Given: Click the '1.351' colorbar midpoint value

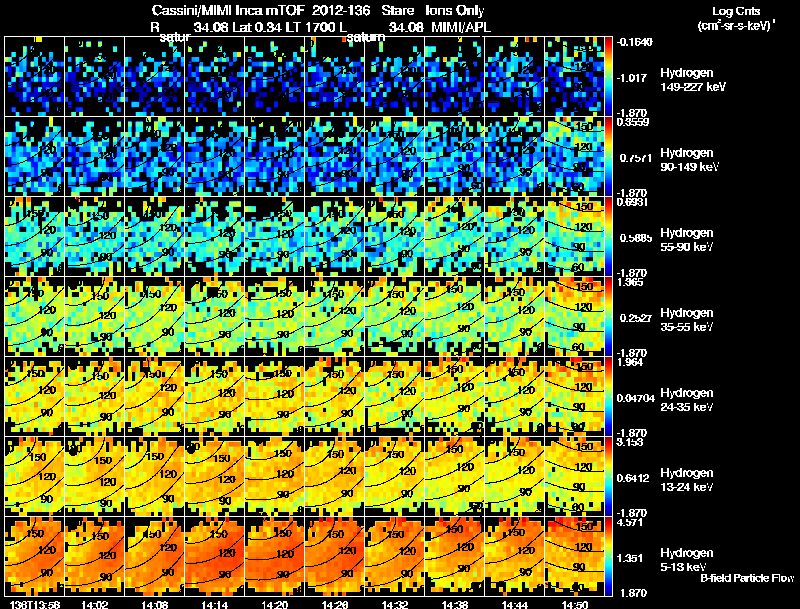Looking at the screenshot, I should 630,558.
